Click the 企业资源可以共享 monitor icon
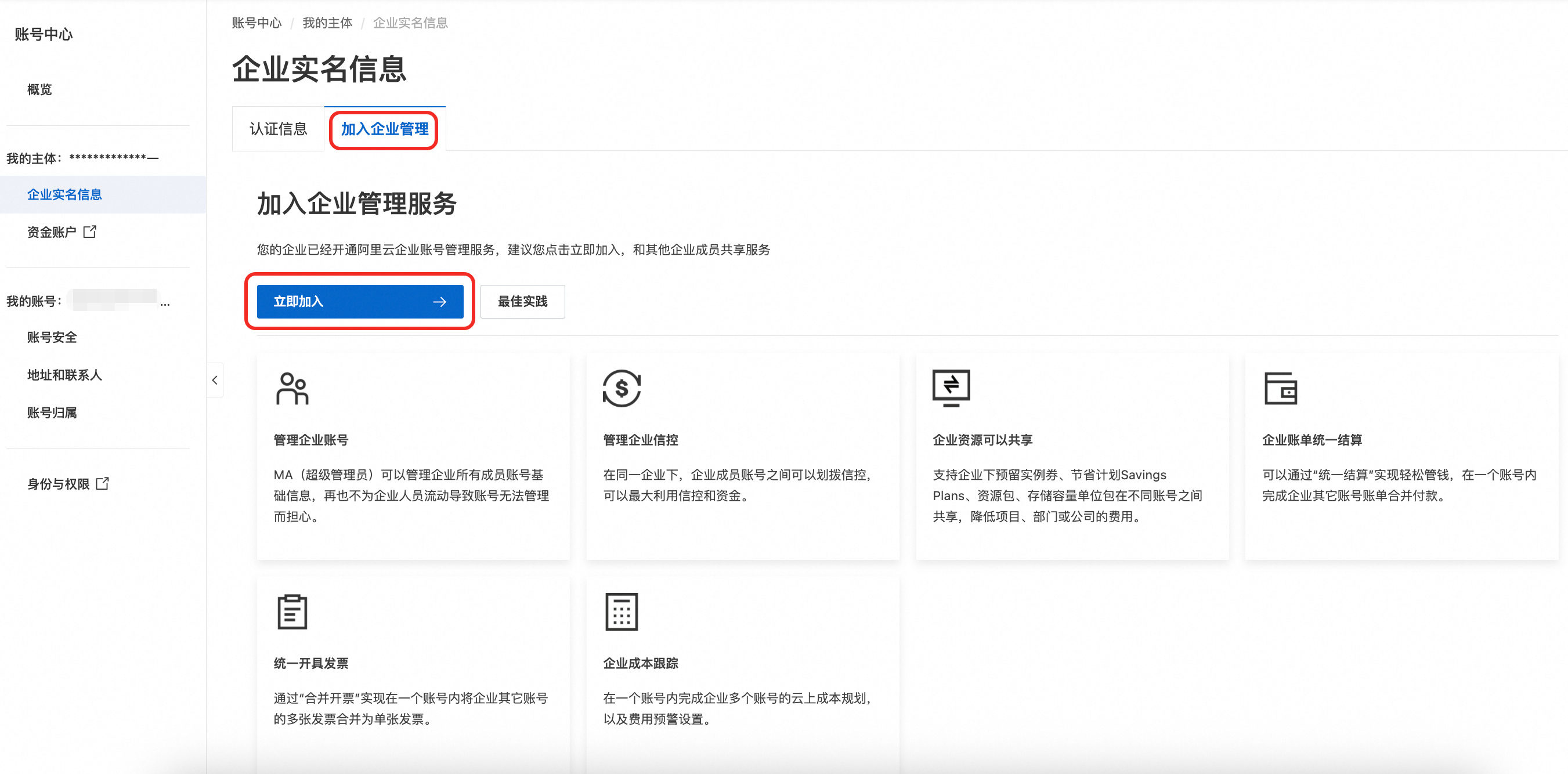 (951, 388)
